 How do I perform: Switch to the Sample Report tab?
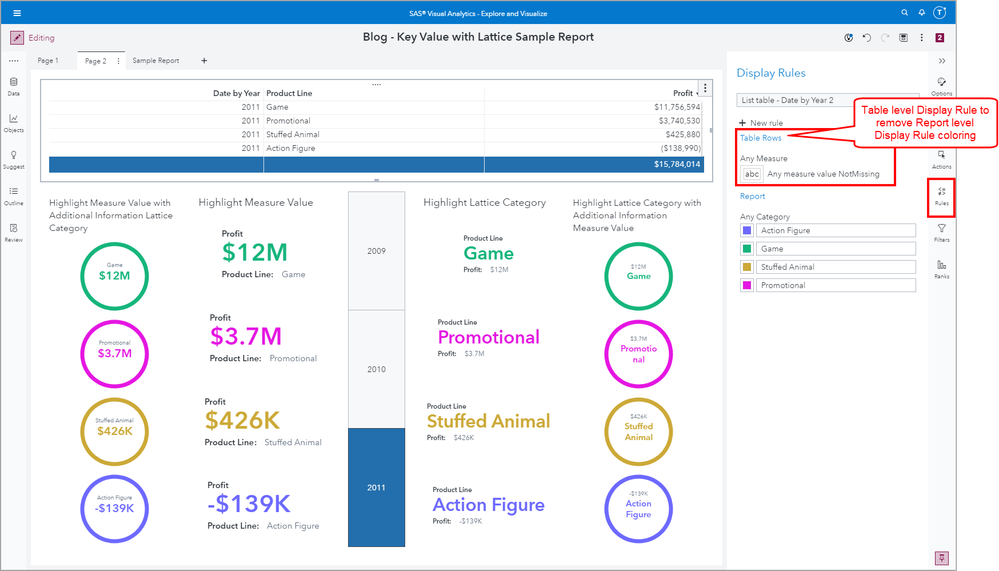click(156, 61)
